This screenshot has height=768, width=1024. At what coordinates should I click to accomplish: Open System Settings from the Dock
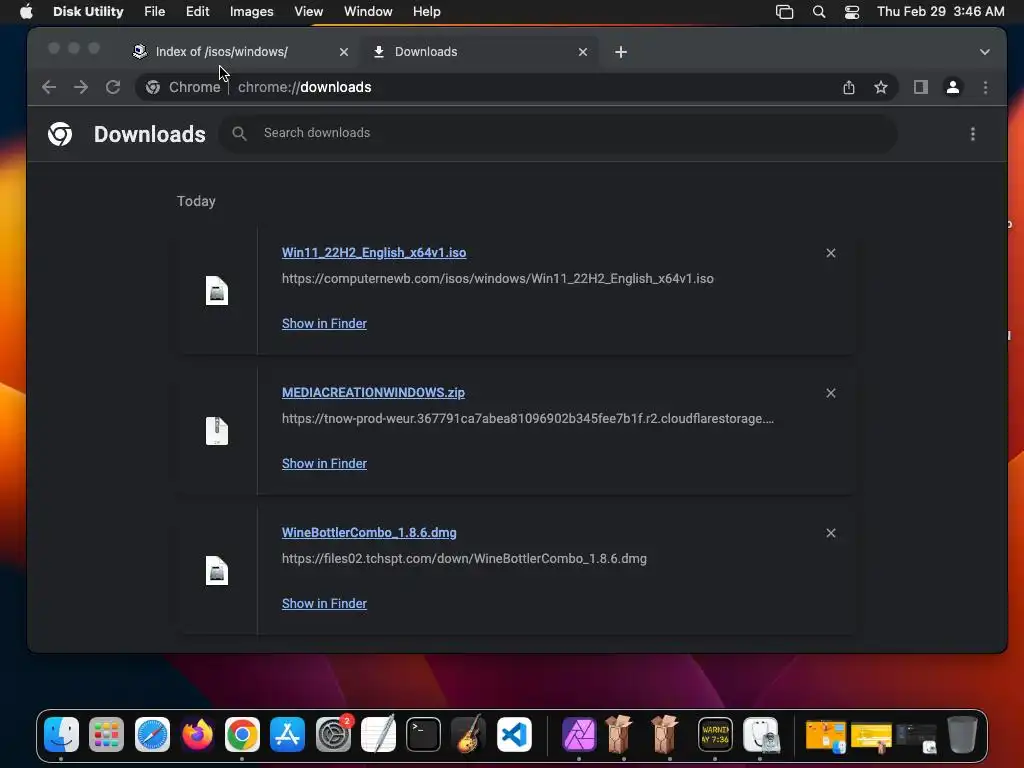333,735
